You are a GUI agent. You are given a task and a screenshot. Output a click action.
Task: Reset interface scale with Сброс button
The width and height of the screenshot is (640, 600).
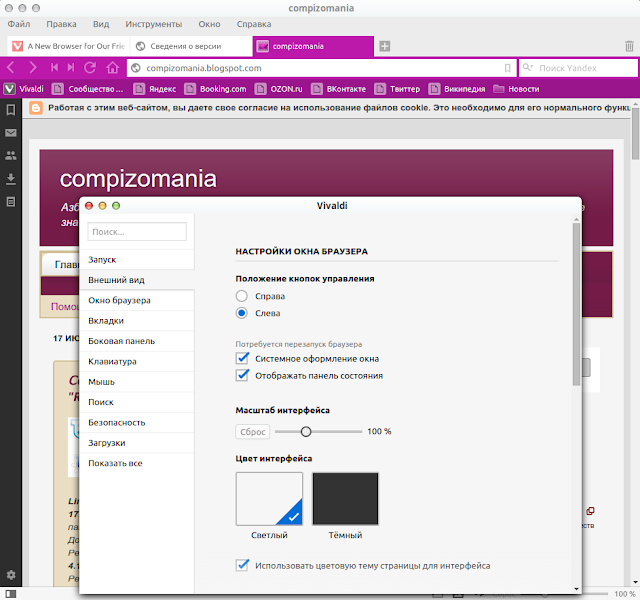(x=253, y=431)
